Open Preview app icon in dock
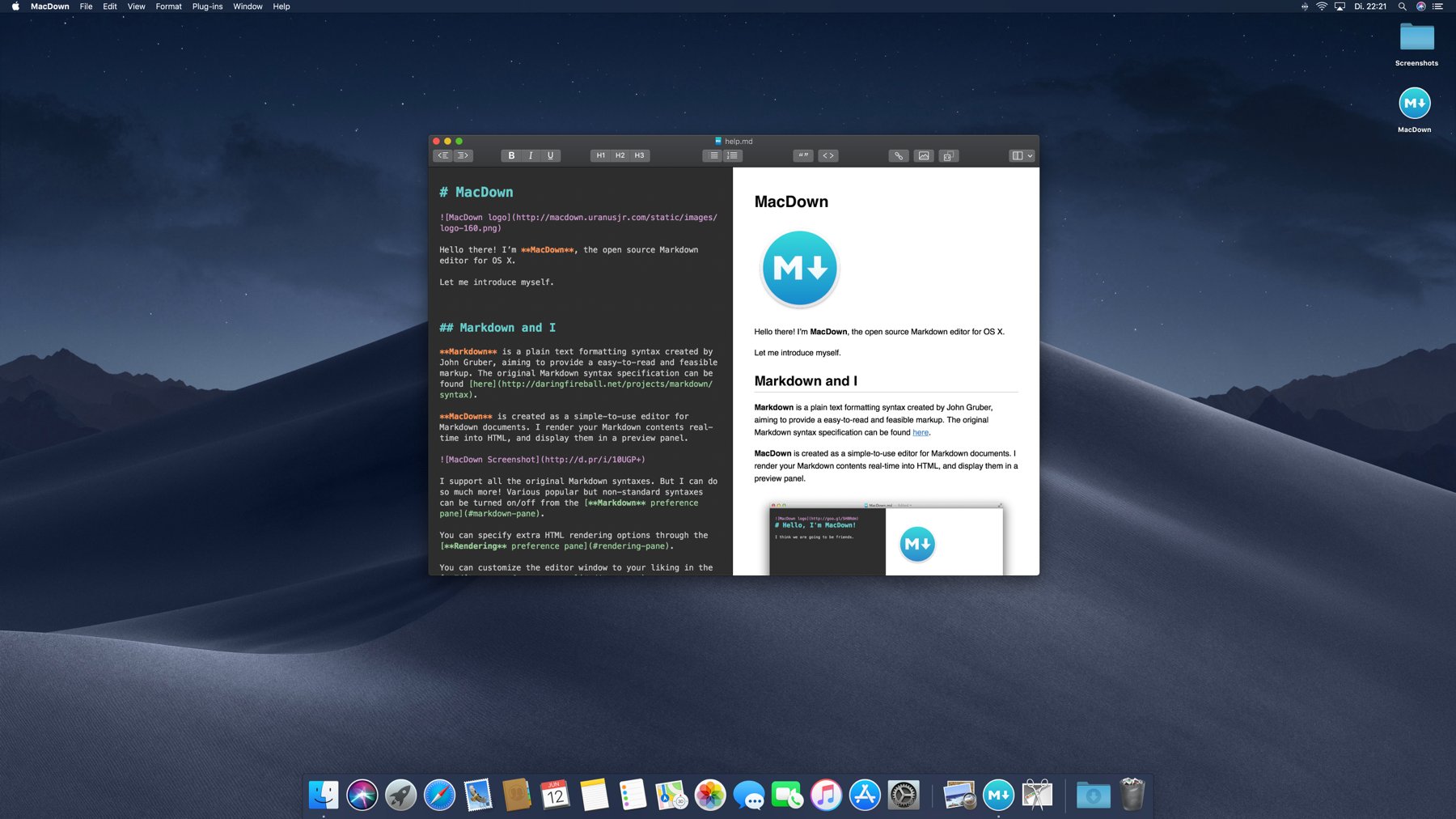The image size is (1456, 819). [960, 795]
